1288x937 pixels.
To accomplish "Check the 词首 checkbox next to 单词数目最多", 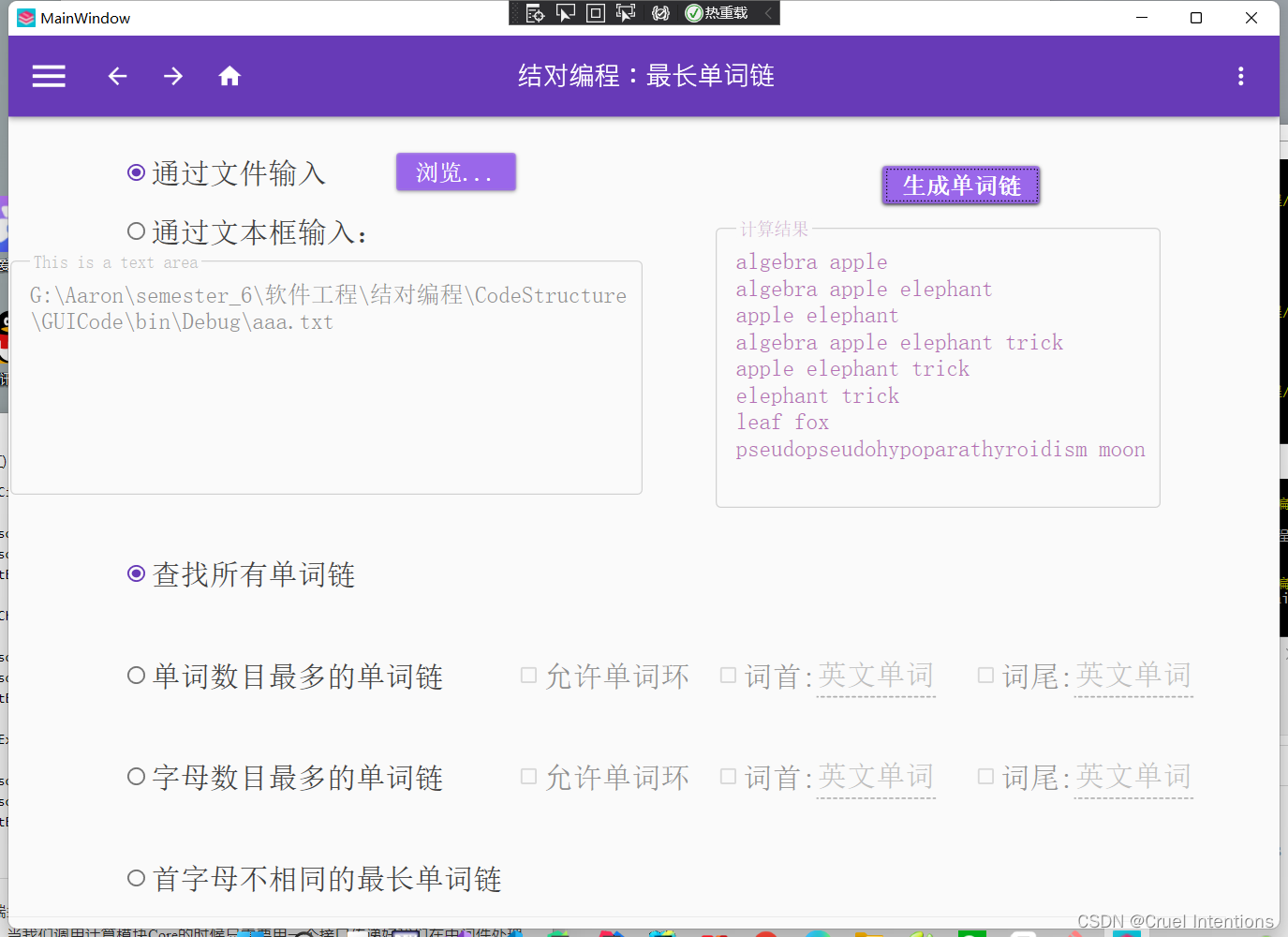I will click(x=728, y=674).
